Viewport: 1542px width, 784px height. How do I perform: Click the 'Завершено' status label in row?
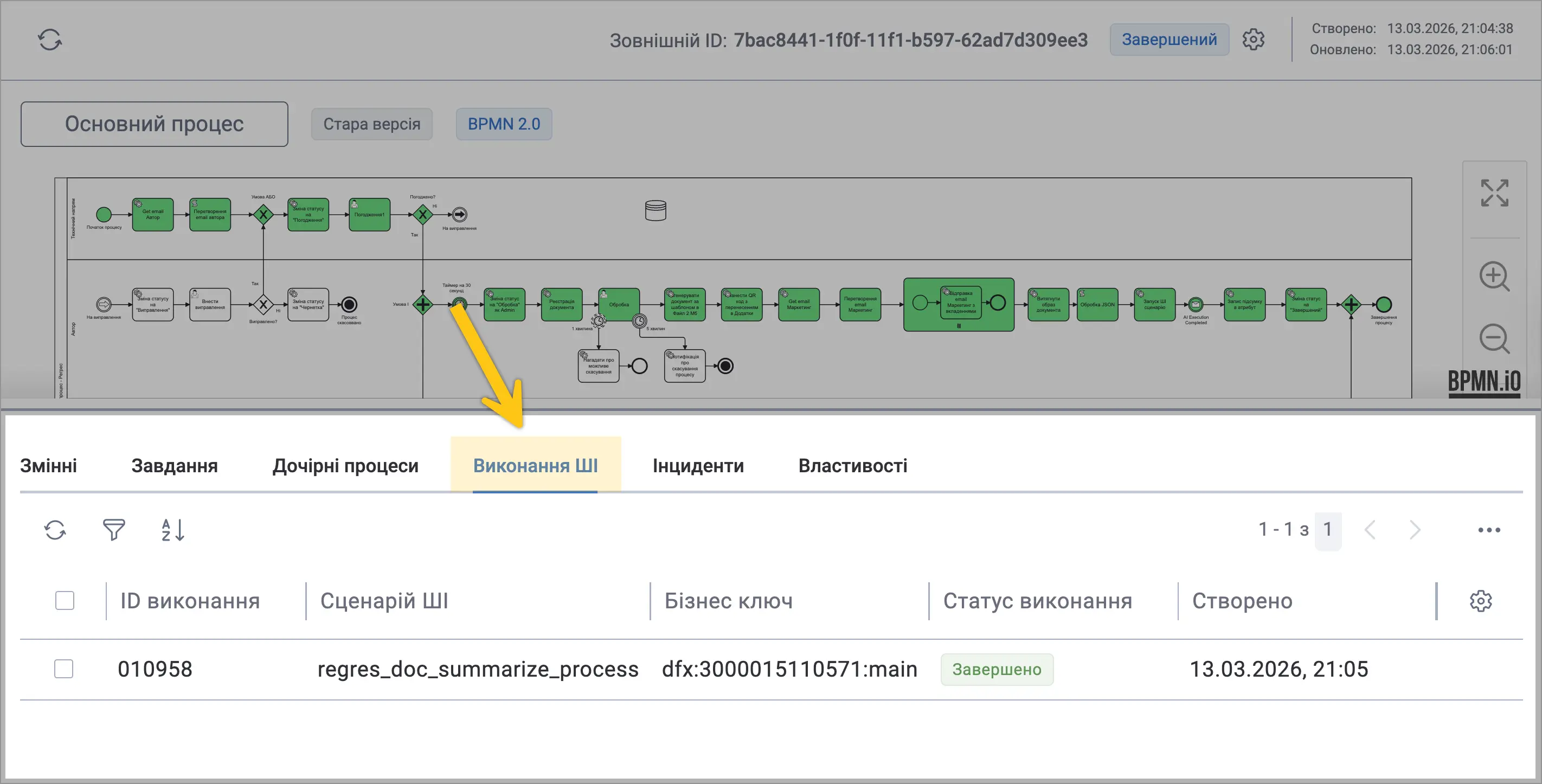point(997,669)
